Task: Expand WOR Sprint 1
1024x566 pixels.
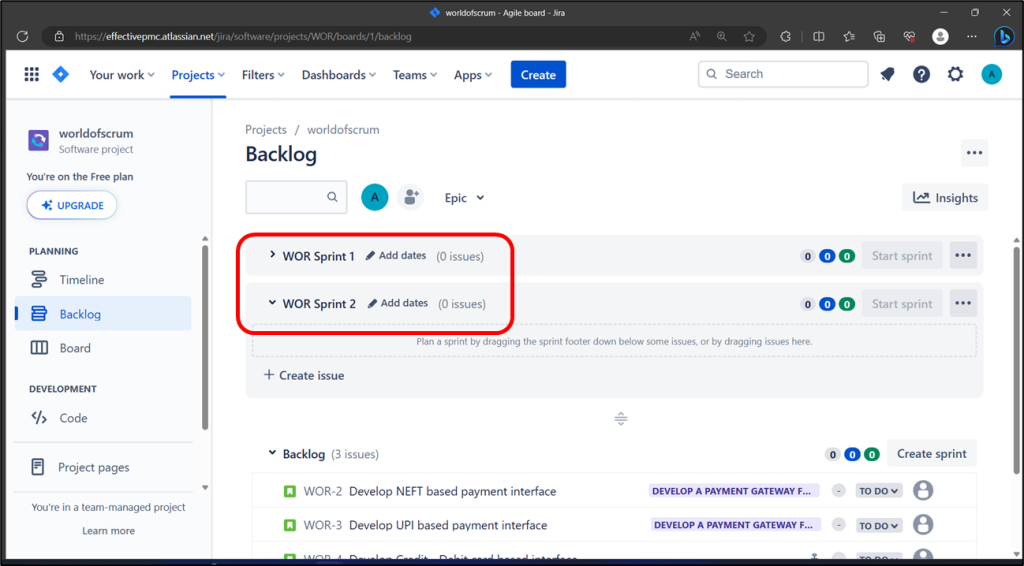Action: coord(272,255)
